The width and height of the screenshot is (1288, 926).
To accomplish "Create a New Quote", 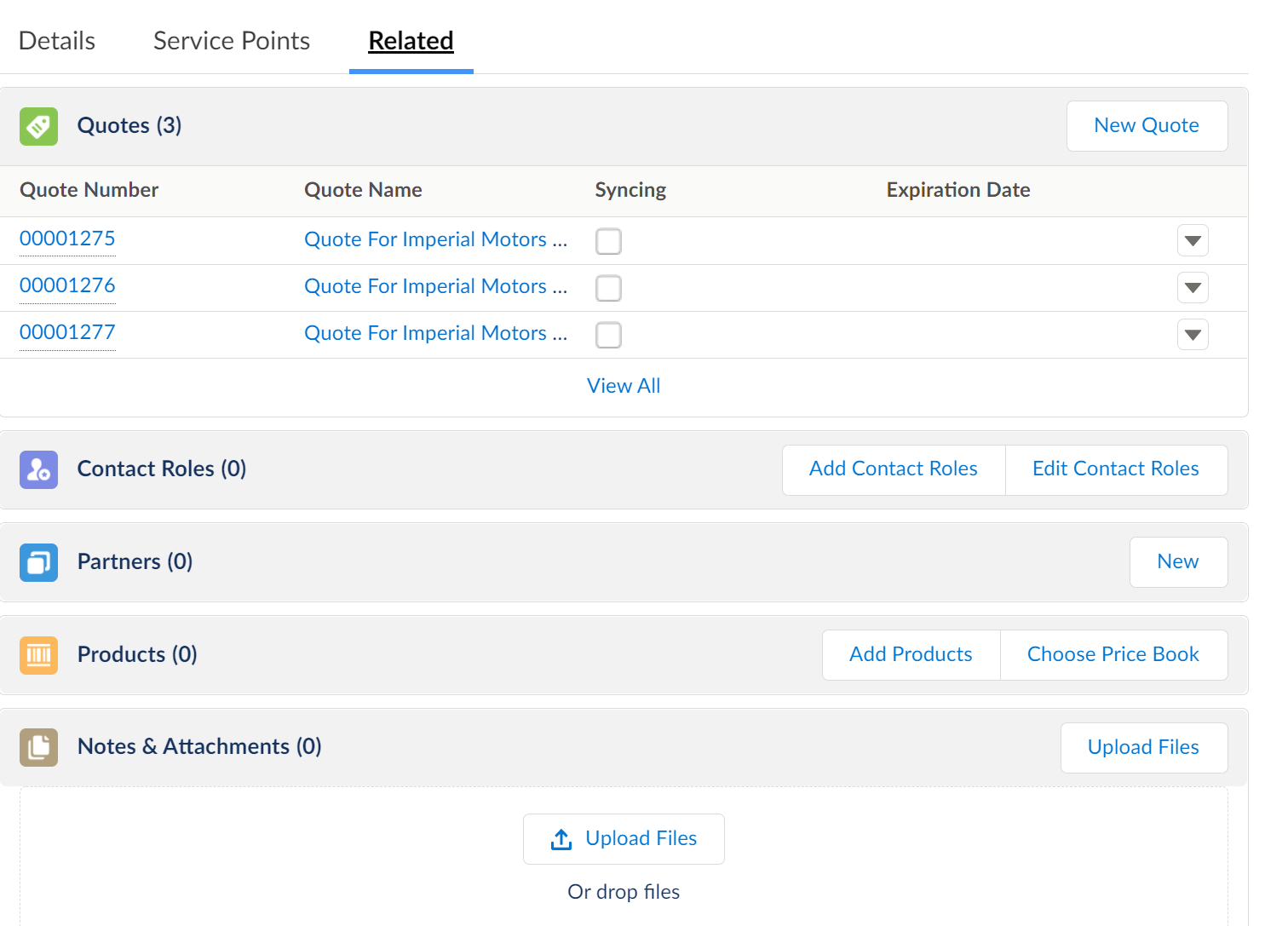I will 1147,126.
